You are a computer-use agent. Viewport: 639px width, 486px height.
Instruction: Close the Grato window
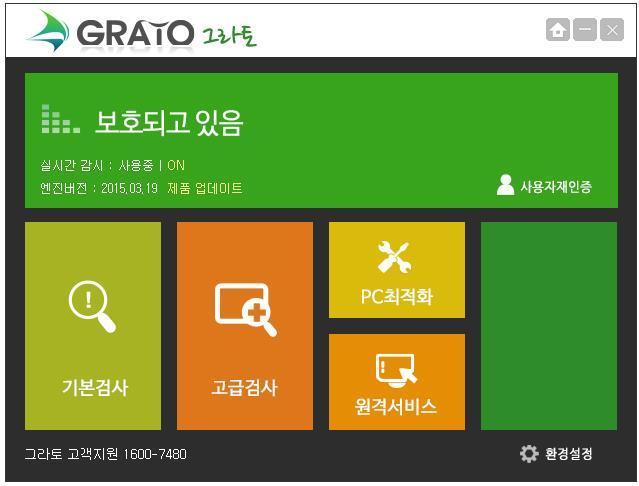612,30
